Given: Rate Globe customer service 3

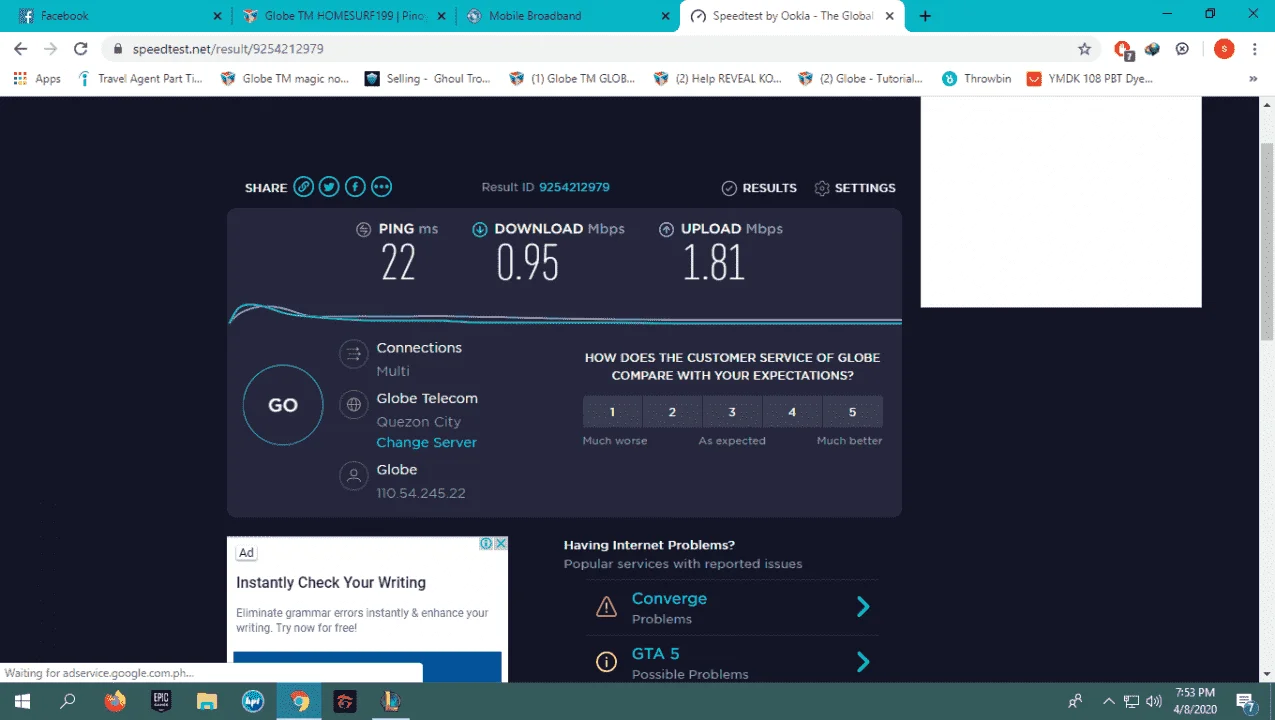Looking at the screenshot, I should click(732, 412).
